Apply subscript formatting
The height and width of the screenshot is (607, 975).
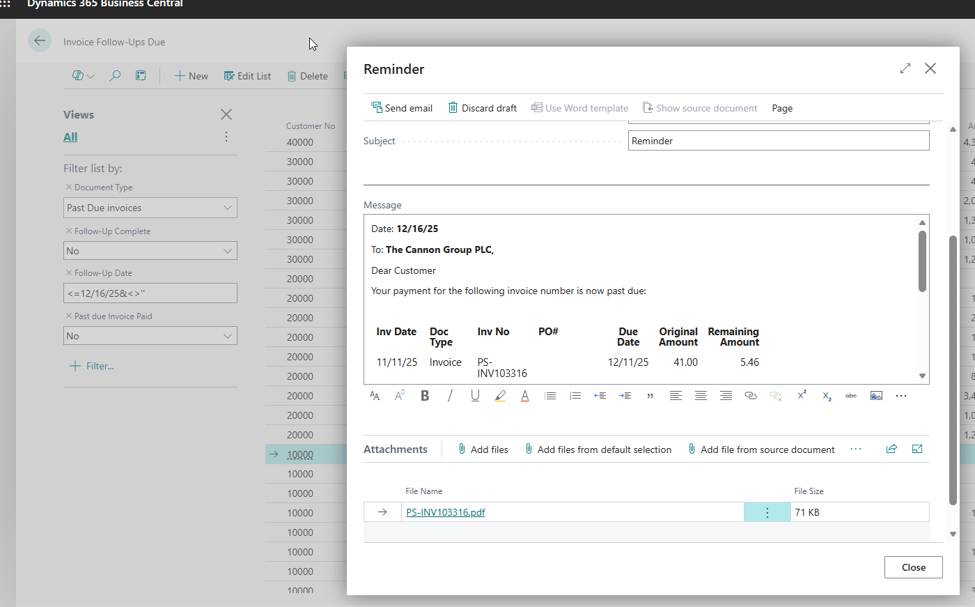826,396
